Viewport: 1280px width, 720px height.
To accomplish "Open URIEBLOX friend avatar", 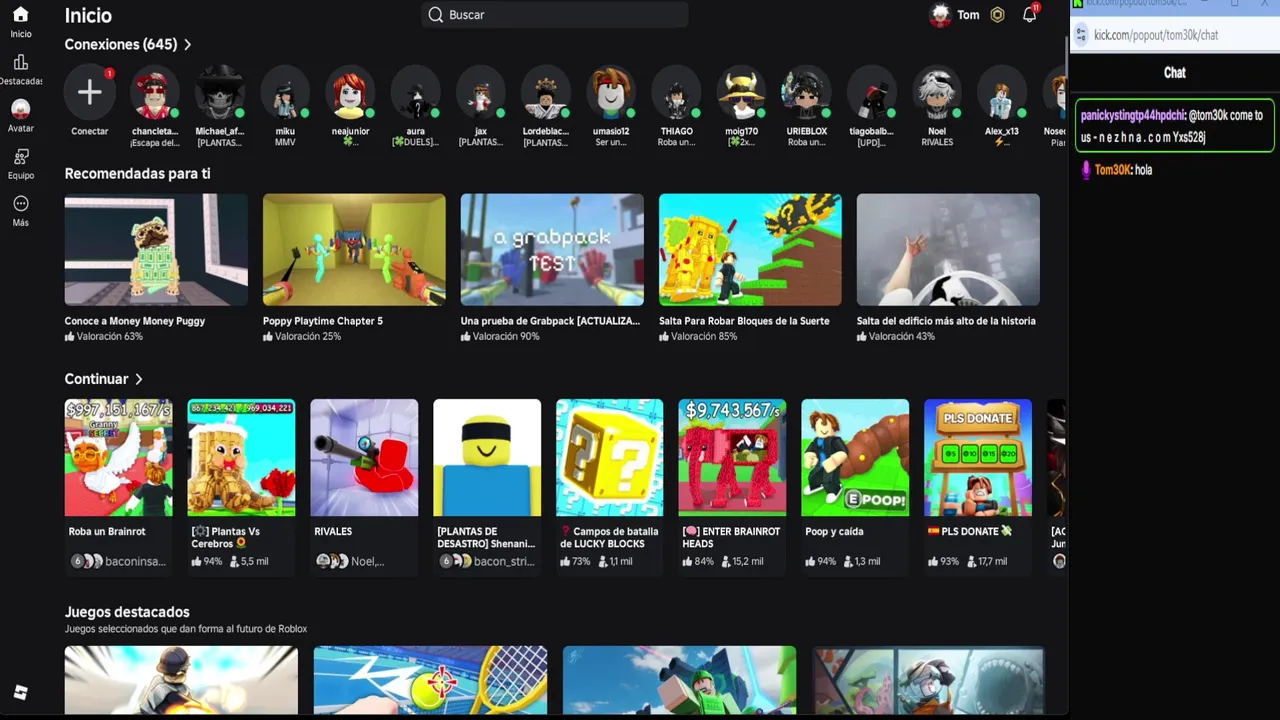I will point(807,92).
